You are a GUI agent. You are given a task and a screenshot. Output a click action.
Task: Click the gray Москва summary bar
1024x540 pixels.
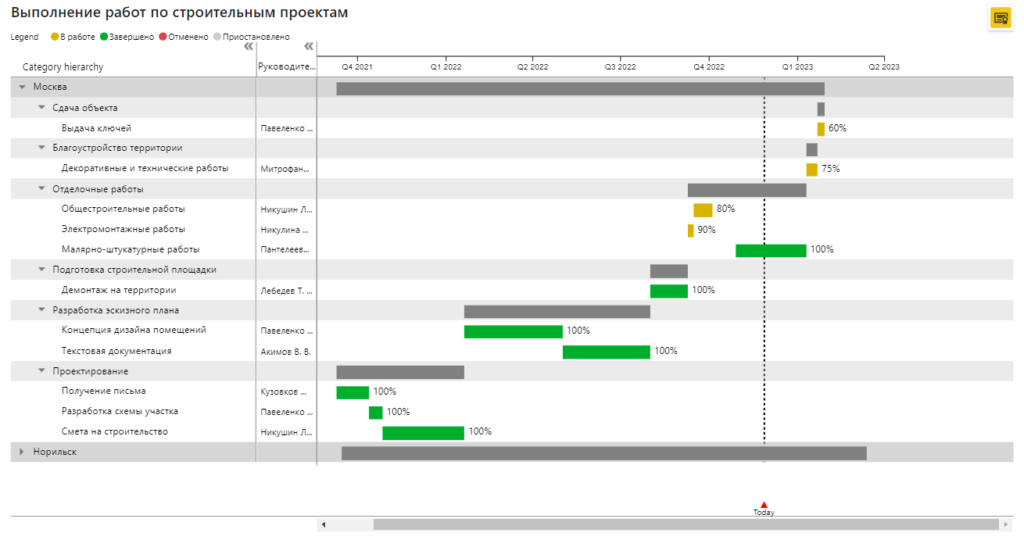tap(581, 89)
